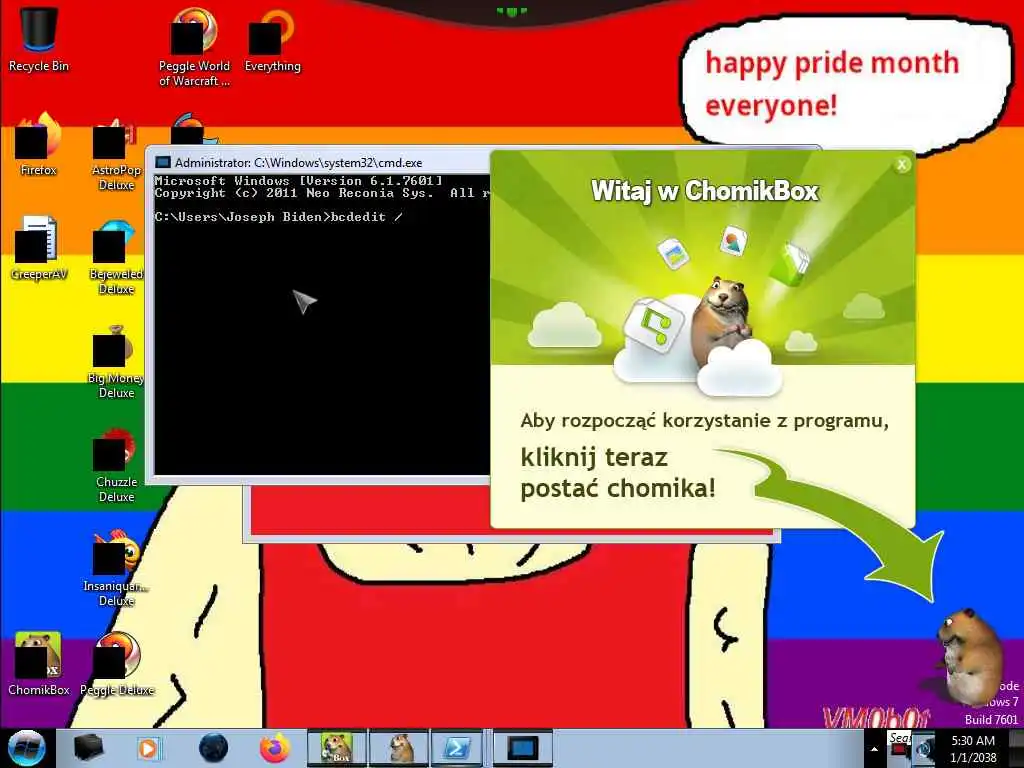Open Chuzzle Deluxe desktop icon
Screen dimensions: 1024x768
pyautogui.click(x=116, y=465)
